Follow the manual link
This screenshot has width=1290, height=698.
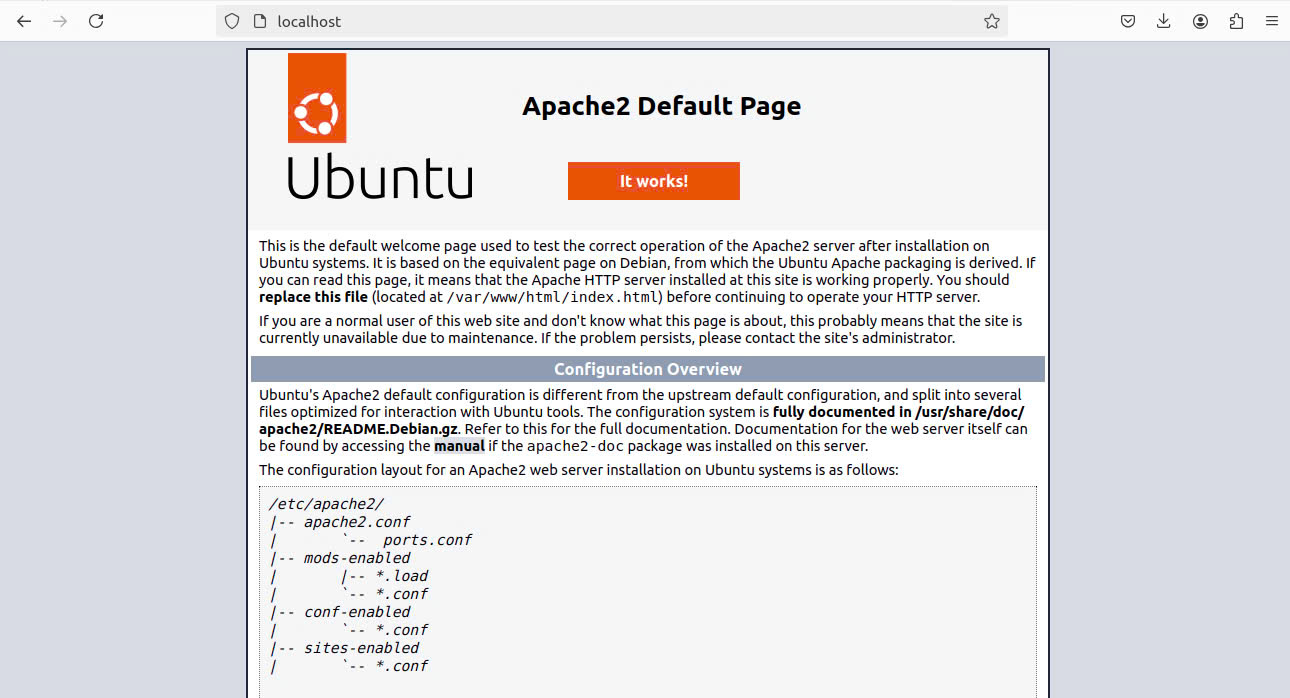[x=459, y=447]
